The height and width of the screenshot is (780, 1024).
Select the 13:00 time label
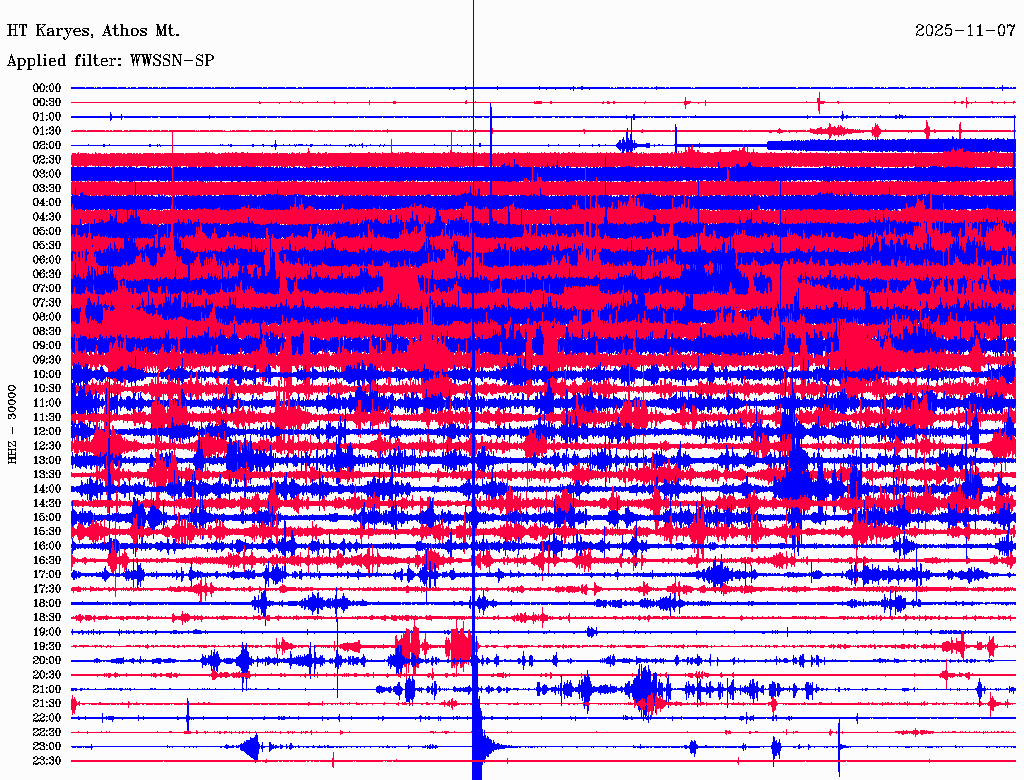47,461
